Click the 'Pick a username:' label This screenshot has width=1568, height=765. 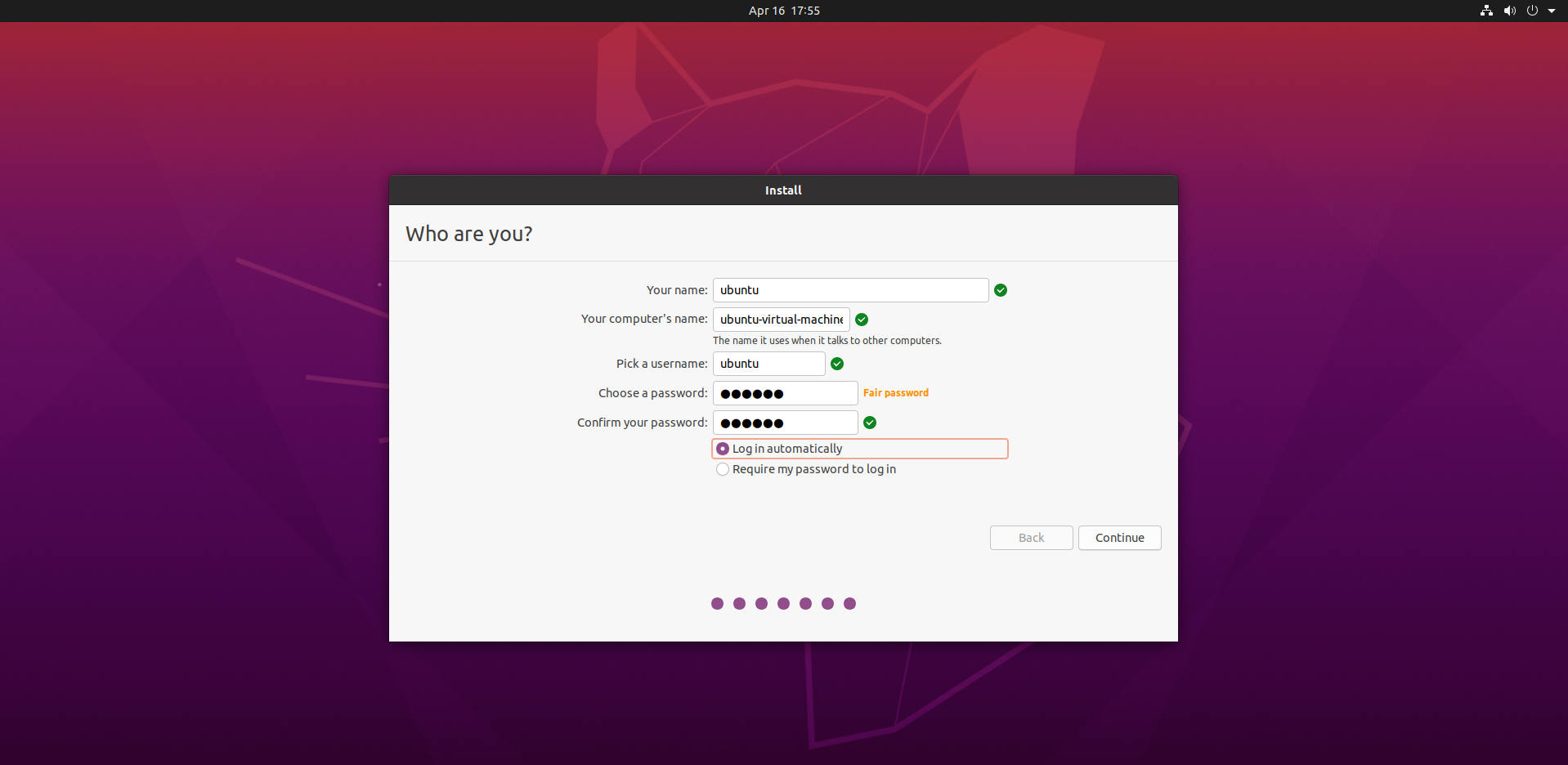(x=662, y=364)
